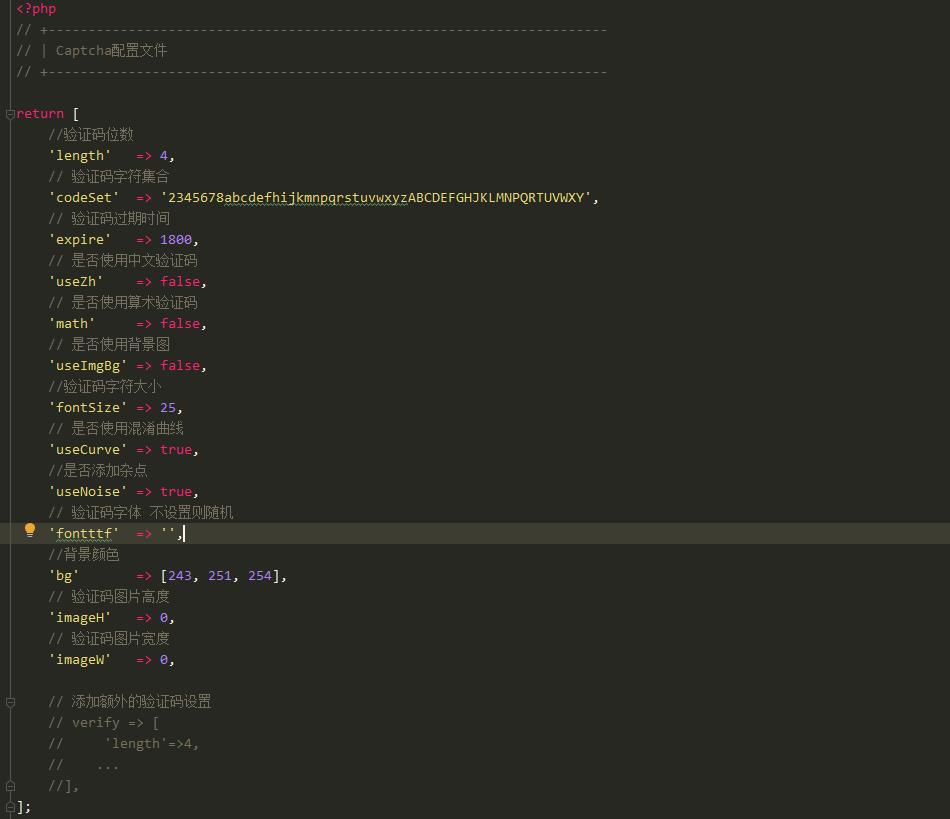The width and height of the screenshot is (950, 819).
Task: Click the 'useZh' array key
Action: (76, 282)
